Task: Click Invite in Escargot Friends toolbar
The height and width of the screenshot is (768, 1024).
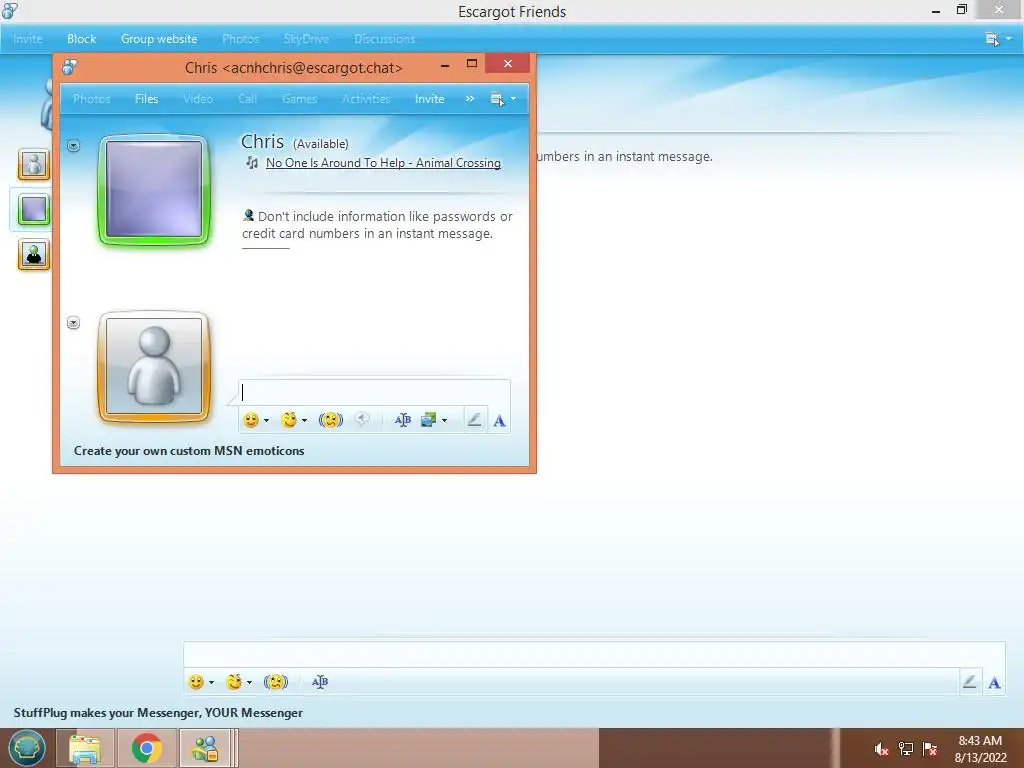Action: point(27,39)
